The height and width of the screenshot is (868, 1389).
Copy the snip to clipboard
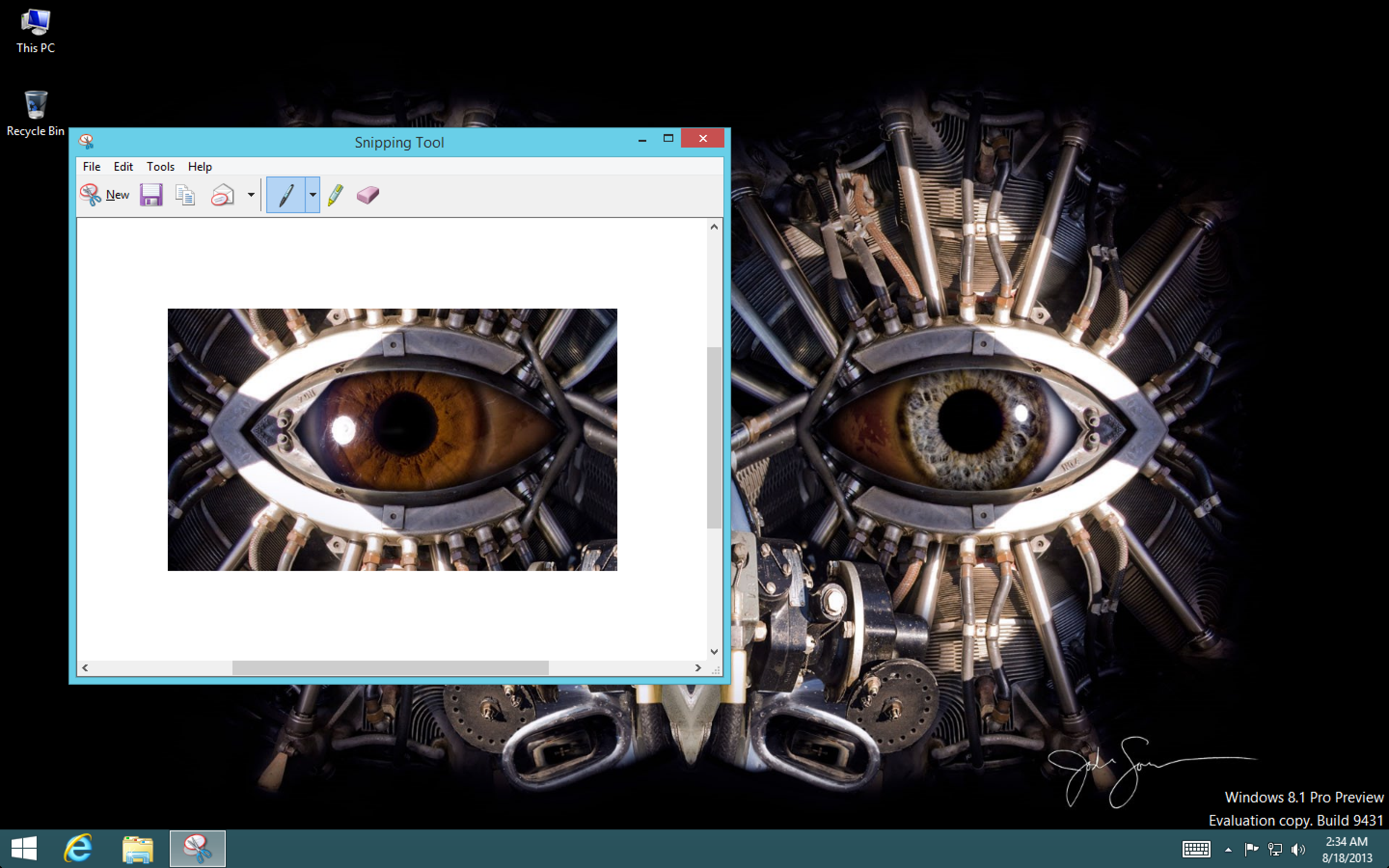pos(185,195)
